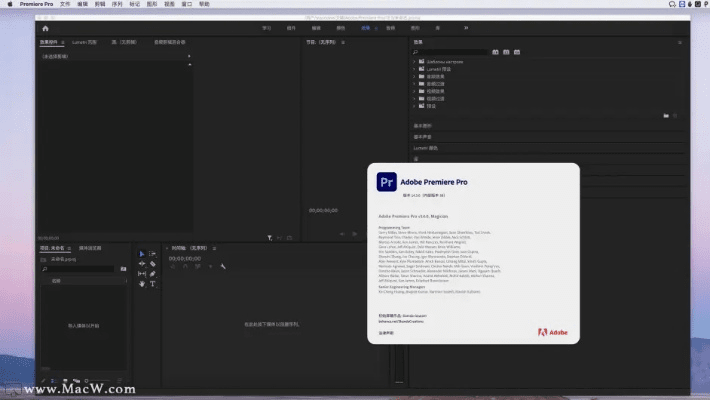Select the Type tool
710x400 pixels.
153,284
